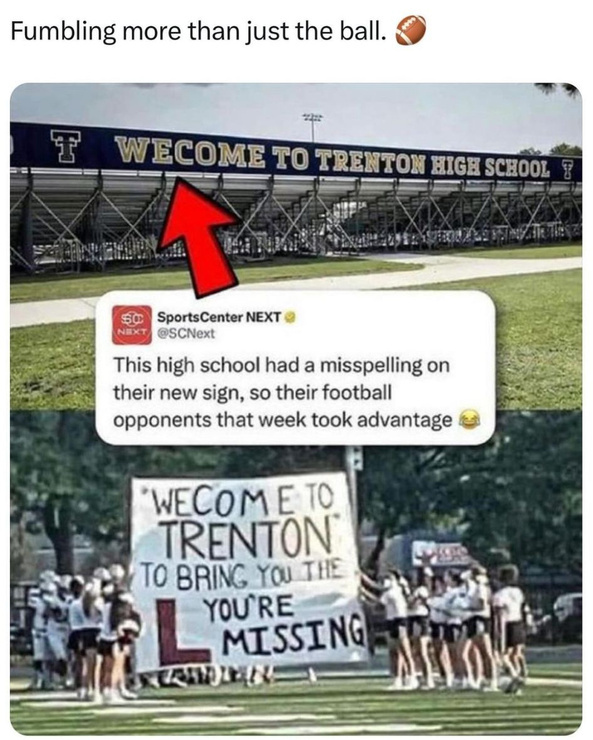This screenshot has height=740, width=593.
Task: Click the SportsCenter NEXT red logo avatar
Action: point(132,325)
